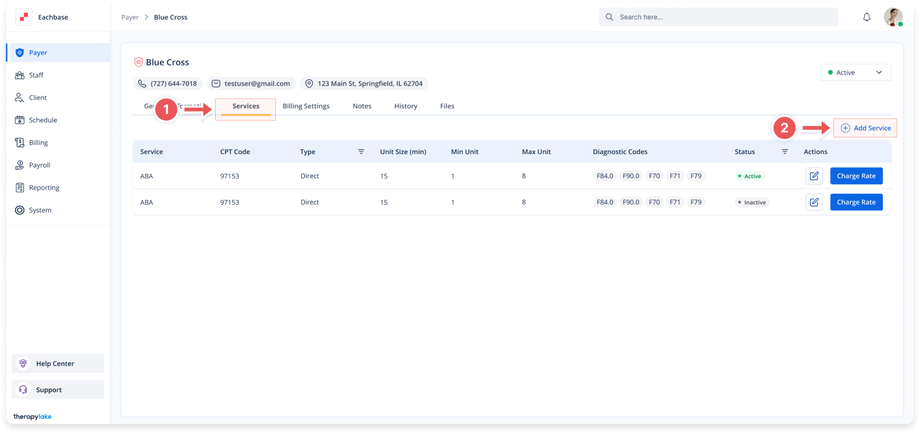920x434 pixels.
Task: Filter the Type column
Action: (361, 151)
